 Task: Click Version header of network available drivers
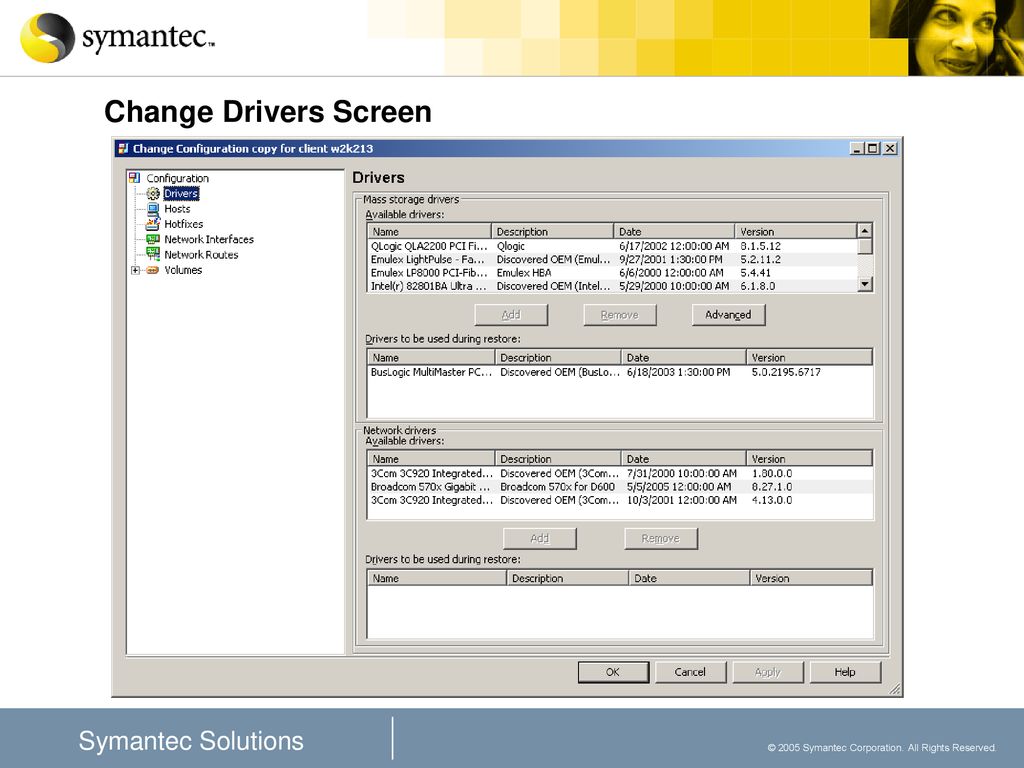(x=809, y=458)
